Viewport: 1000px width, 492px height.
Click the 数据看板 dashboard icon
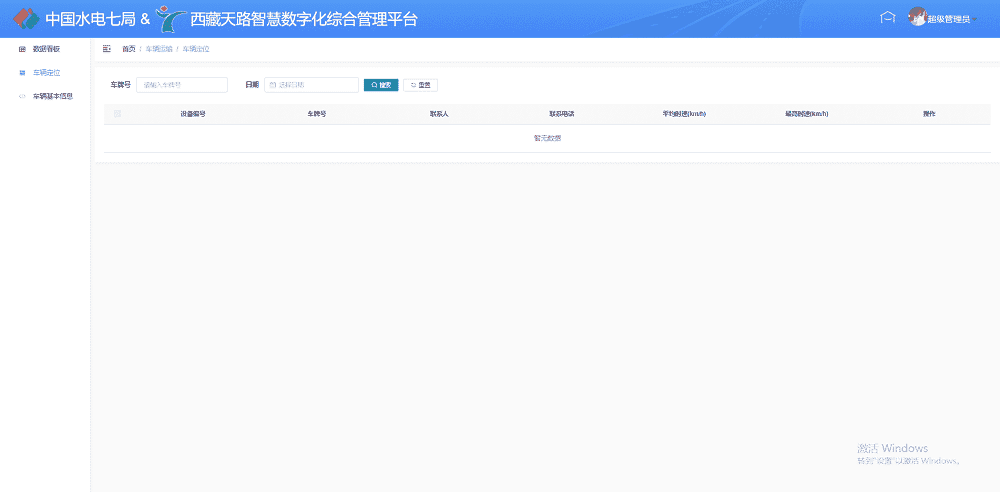coord(22,48)
